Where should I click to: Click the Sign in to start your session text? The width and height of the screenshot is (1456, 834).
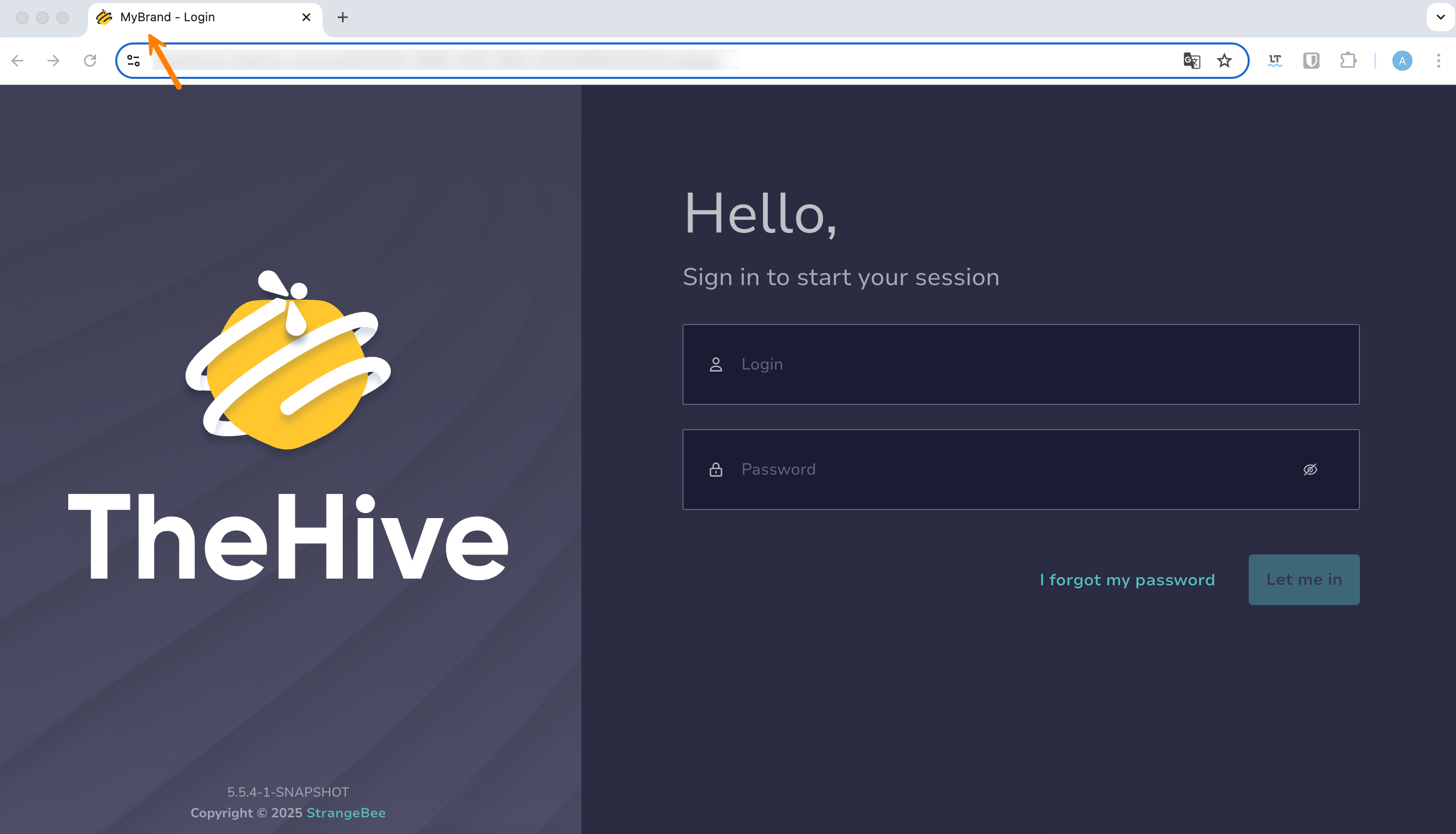click(x=841, y=277)
